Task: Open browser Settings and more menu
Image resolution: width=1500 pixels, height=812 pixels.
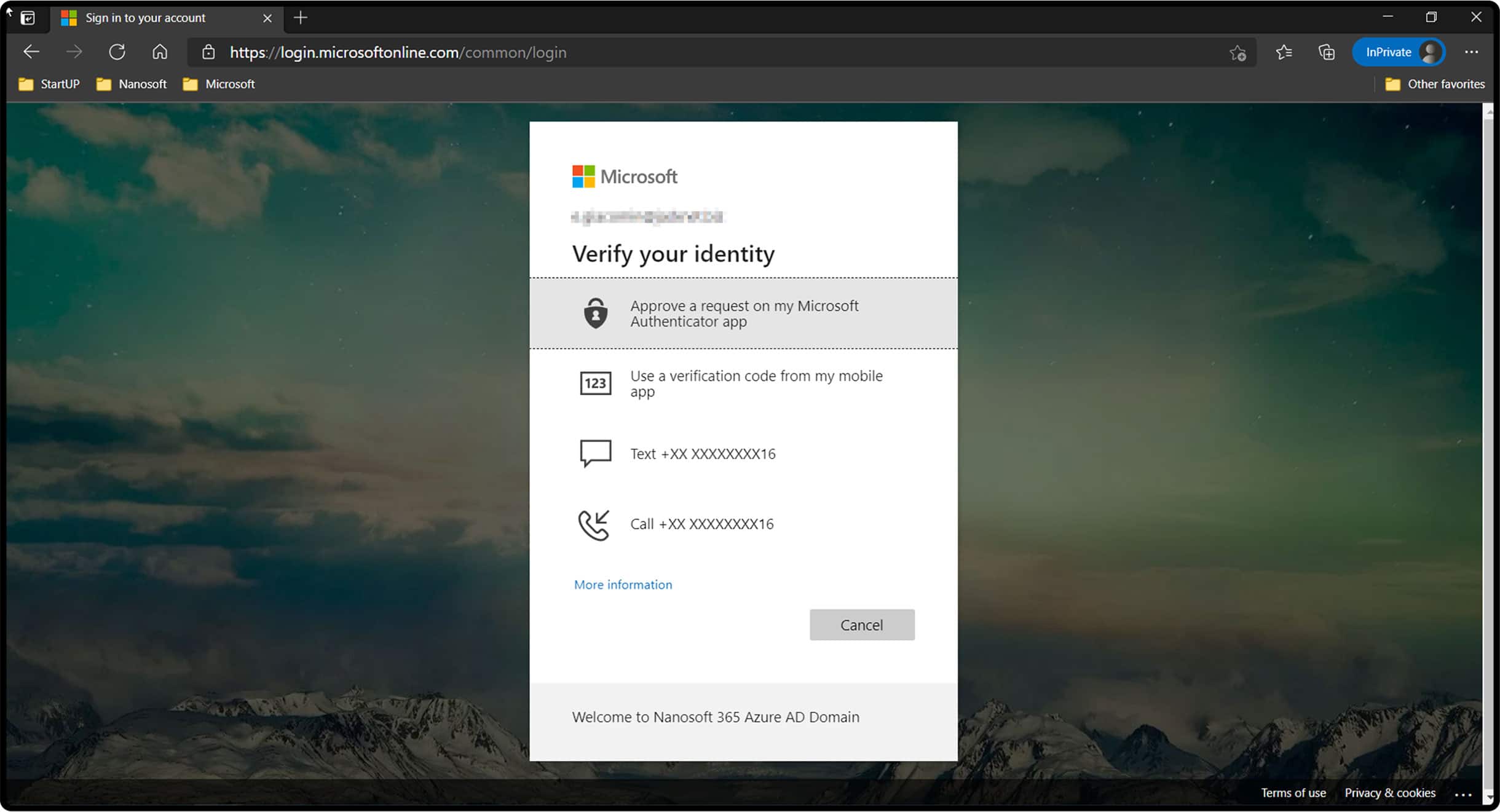Action: point(1472,52)
